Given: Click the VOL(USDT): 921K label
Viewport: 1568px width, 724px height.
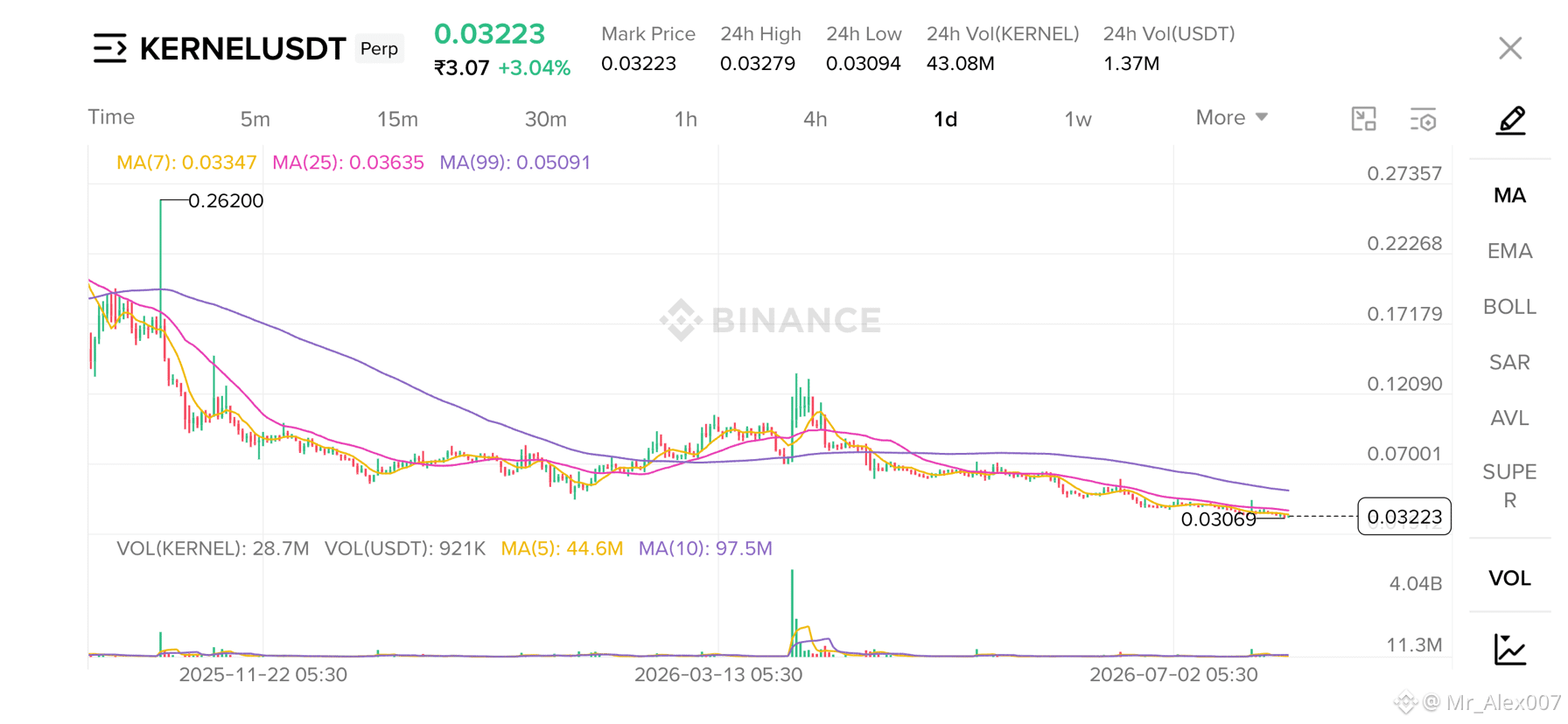Looking at the screenshot, I should pos(405,549).
